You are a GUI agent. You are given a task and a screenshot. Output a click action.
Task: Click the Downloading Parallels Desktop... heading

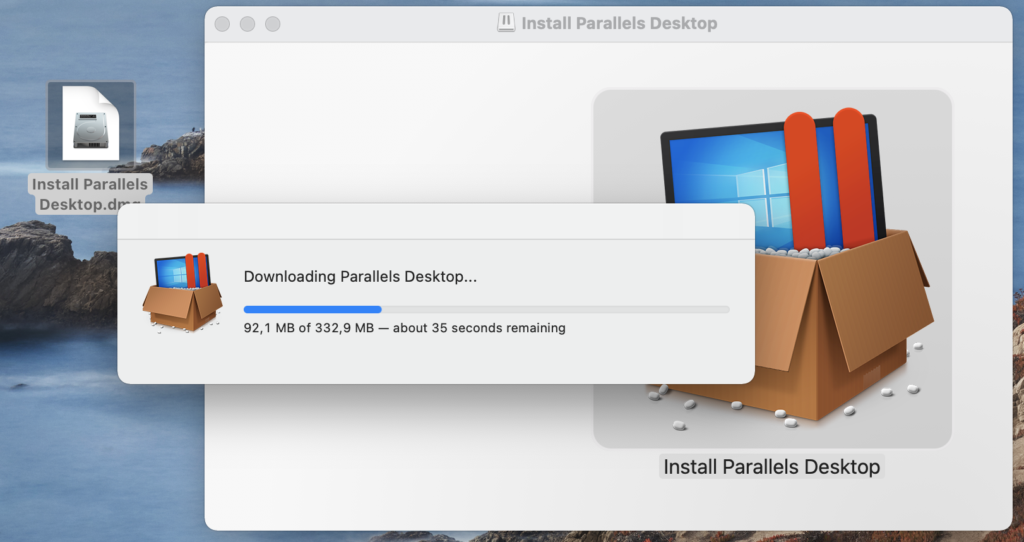point(360,277)
